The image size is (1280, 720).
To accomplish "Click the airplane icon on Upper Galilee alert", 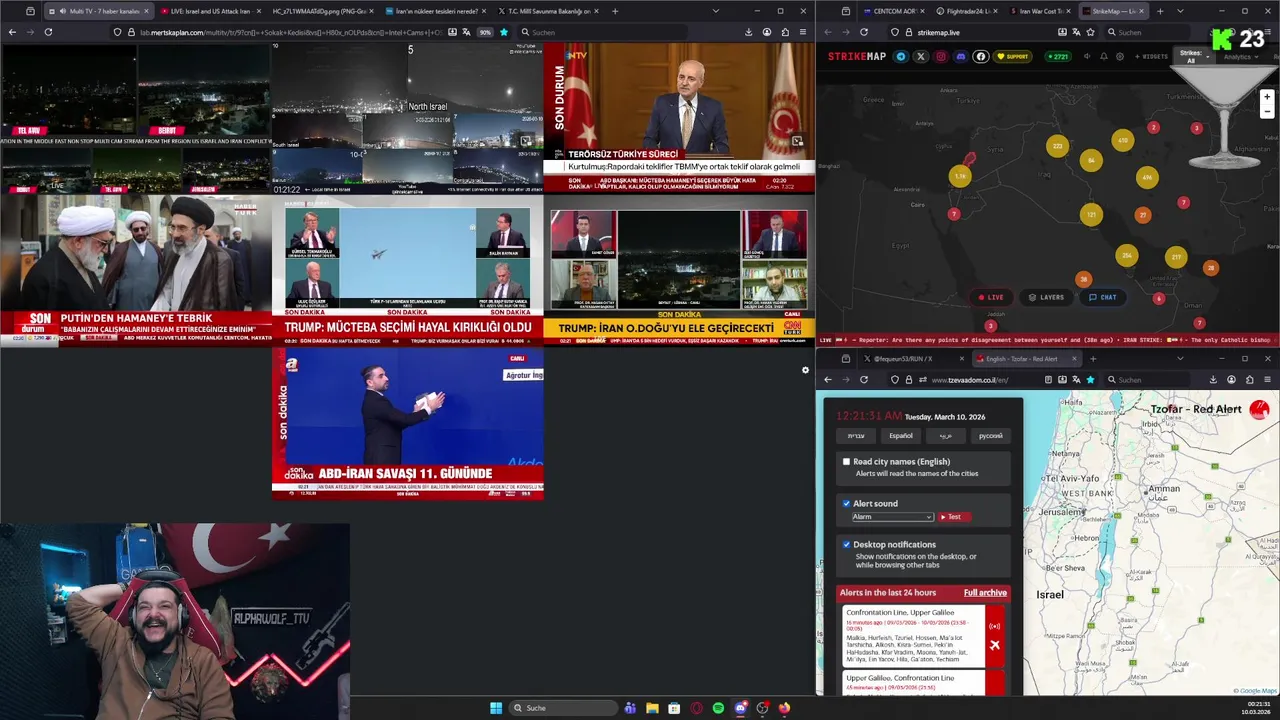I will tap(994, 645).
